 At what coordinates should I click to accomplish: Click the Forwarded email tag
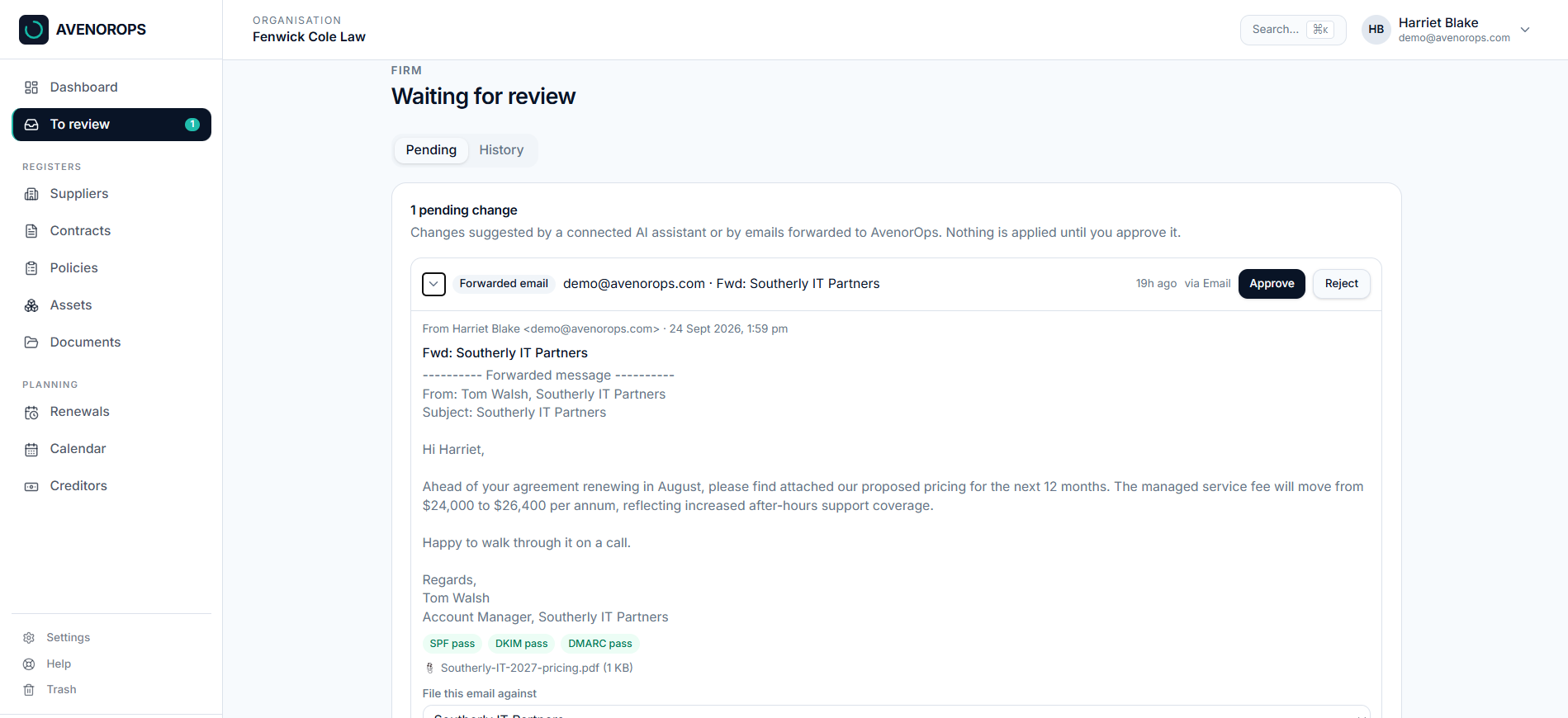[x=504, y=284]
